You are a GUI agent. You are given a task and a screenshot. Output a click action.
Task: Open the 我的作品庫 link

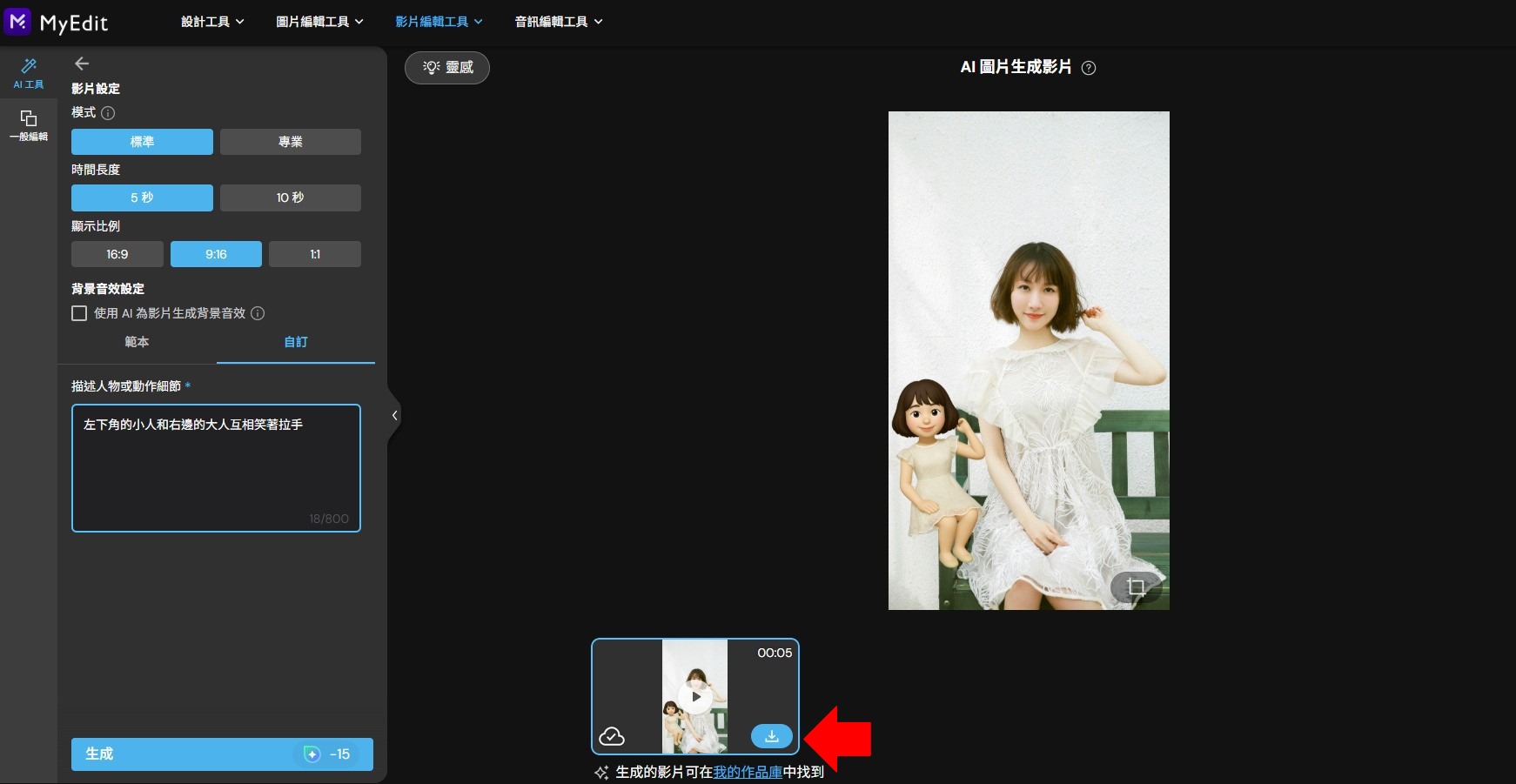tap(746, 771)
